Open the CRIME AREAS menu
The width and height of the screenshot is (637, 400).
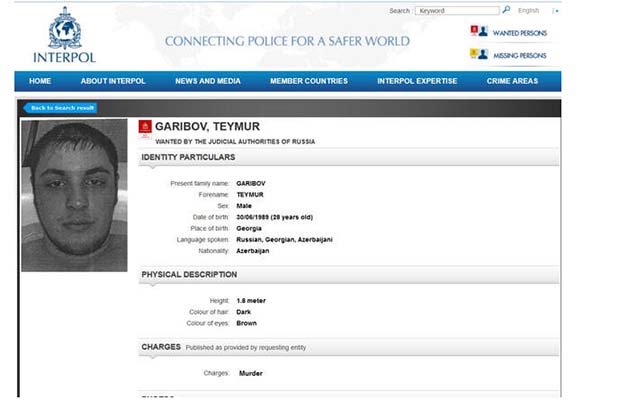click(512, 81)
